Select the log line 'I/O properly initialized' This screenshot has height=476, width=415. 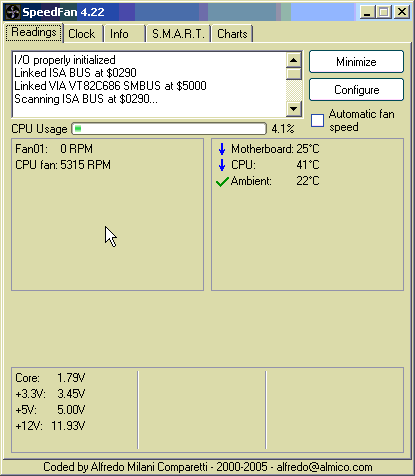pos(65,60)
